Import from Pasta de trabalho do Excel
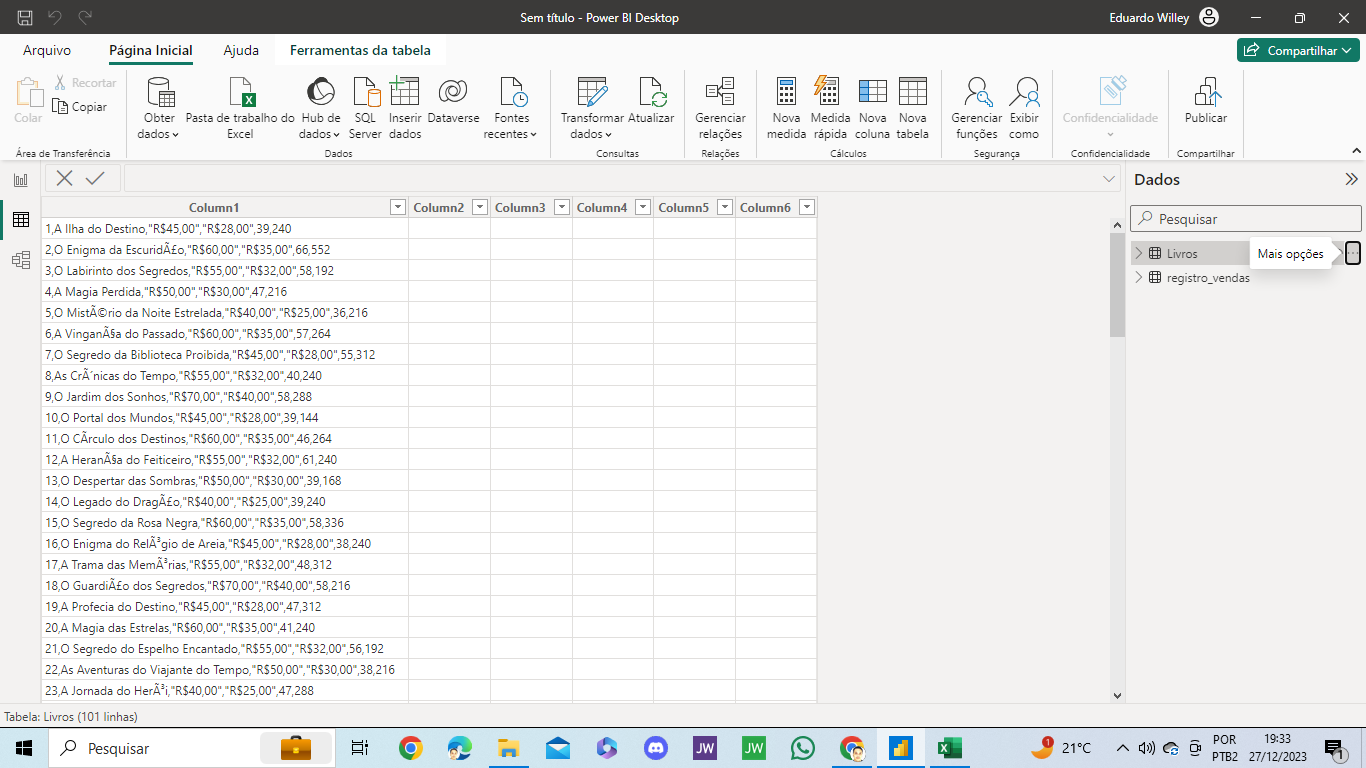Viewport: 1366px width, 768px height. click(x=240, y=108)
